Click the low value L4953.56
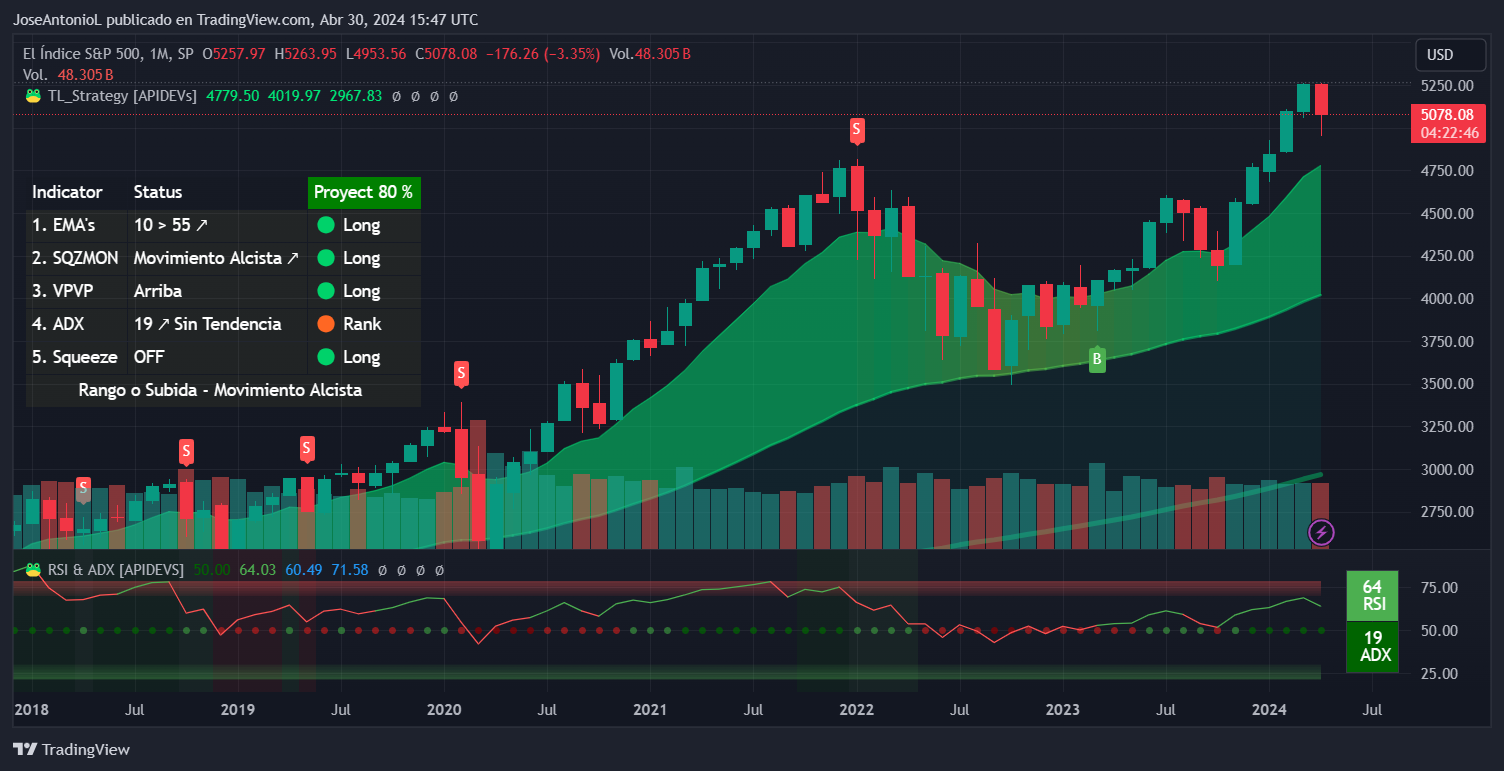The image size is (1504, 771). (x=376, y=53)
